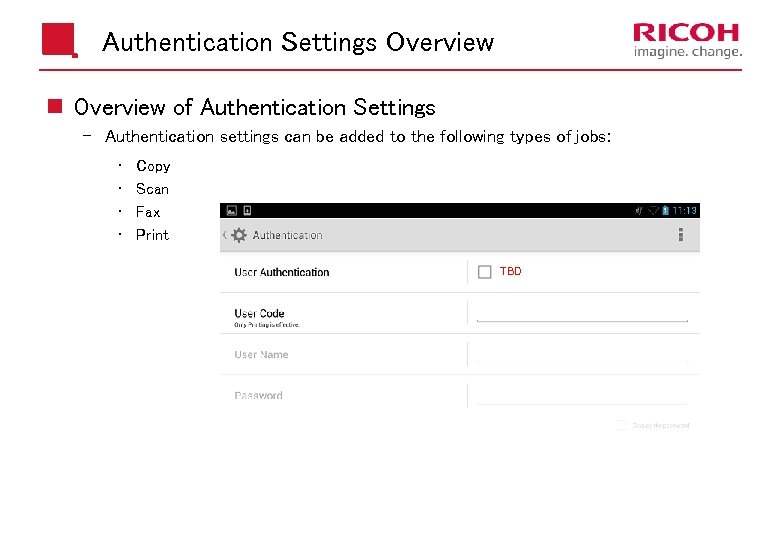Click the Password input field

[x=583, y=395]
